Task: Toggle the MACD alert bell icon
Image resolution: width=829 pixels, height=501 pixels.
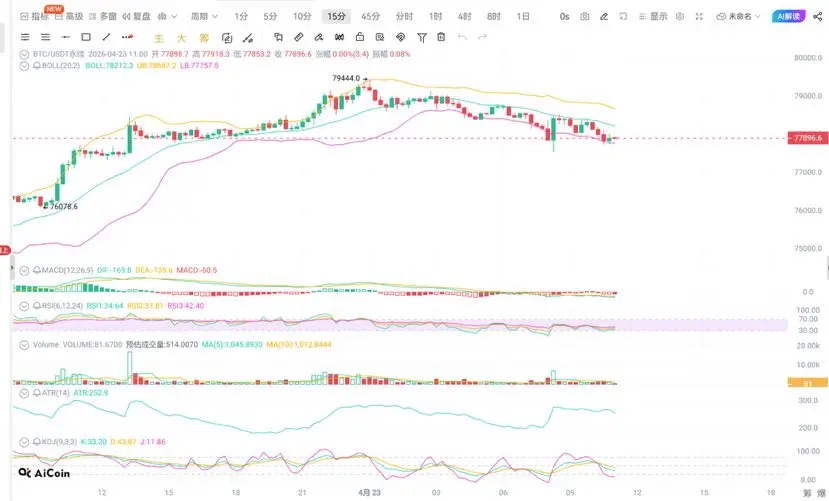Action: point(37,270)
